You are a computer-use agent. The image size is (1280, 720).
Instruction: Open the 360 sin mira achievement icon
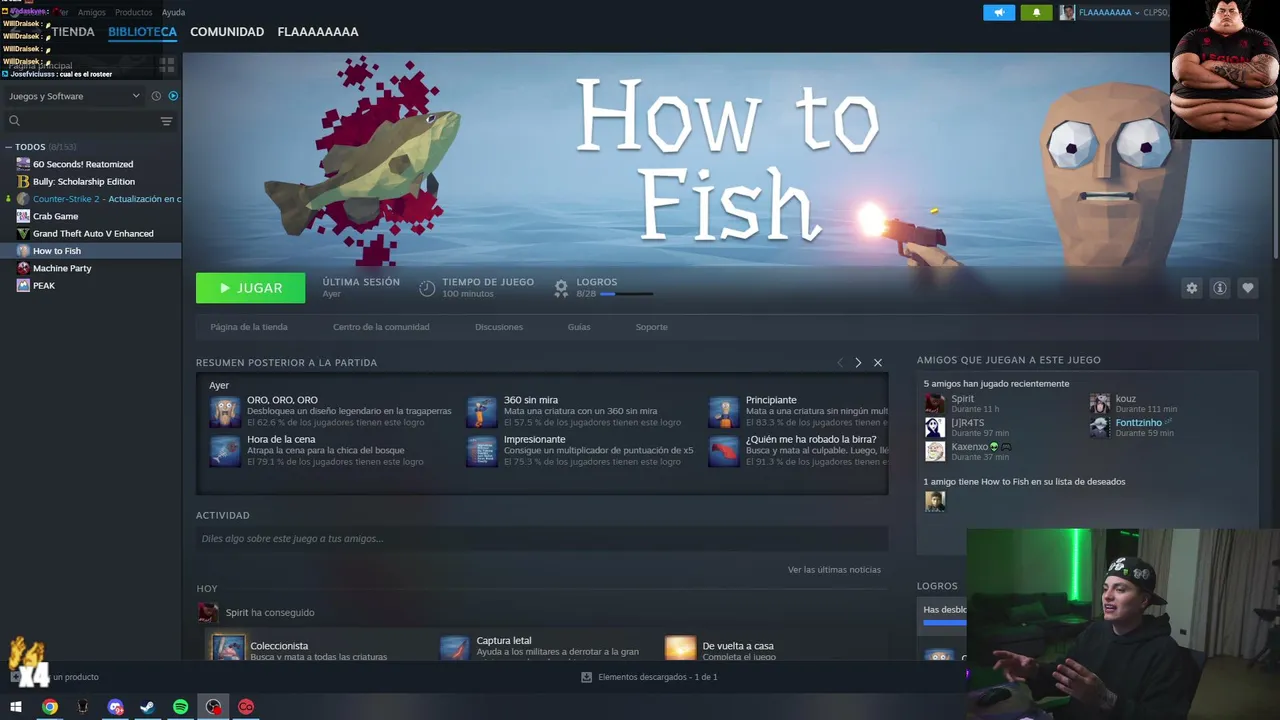point(481,412)
